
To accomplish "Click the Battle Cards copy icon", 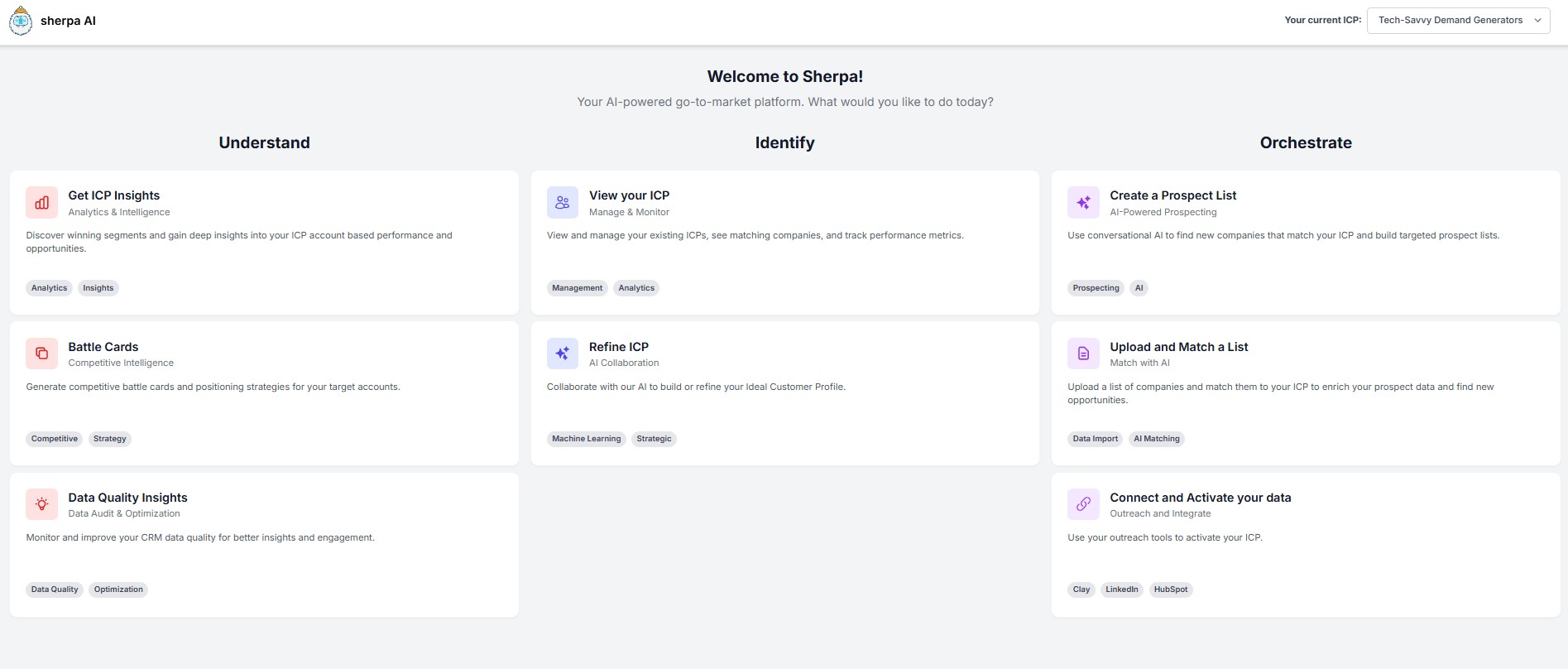I will click(x=41, y=354).
